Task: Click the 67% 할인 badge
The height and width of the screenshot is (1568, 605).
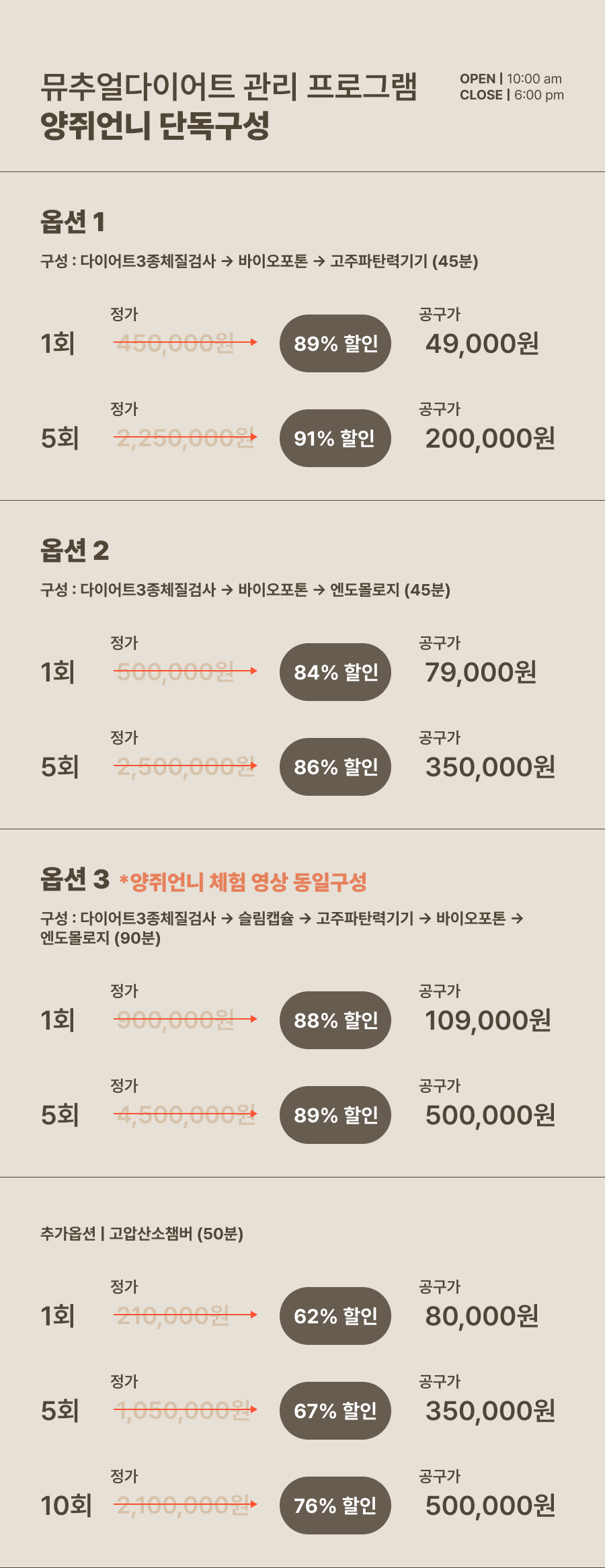Action: pos(335,1411)
